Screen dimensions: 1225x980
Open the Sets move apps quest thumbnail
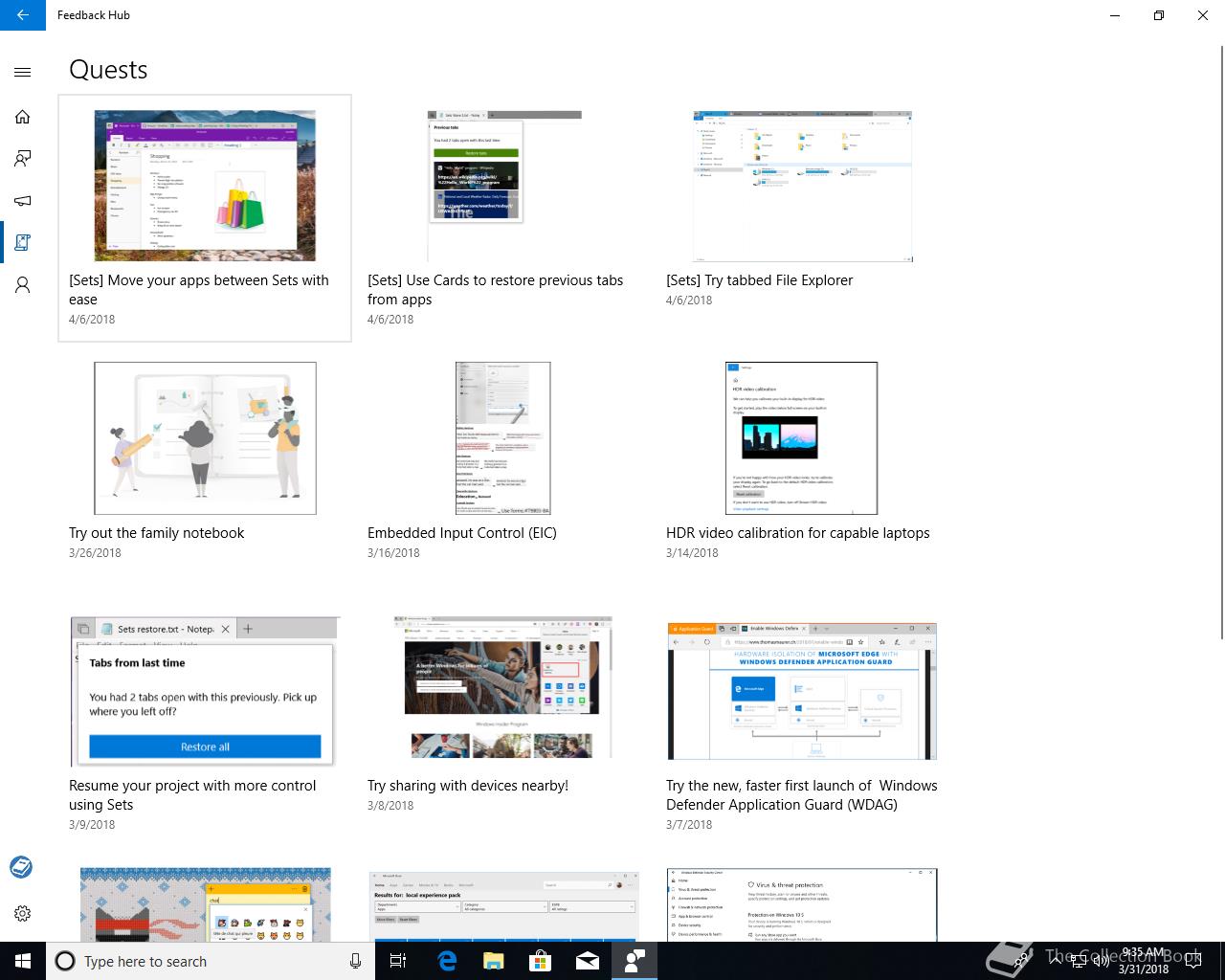tap(205, 186)
